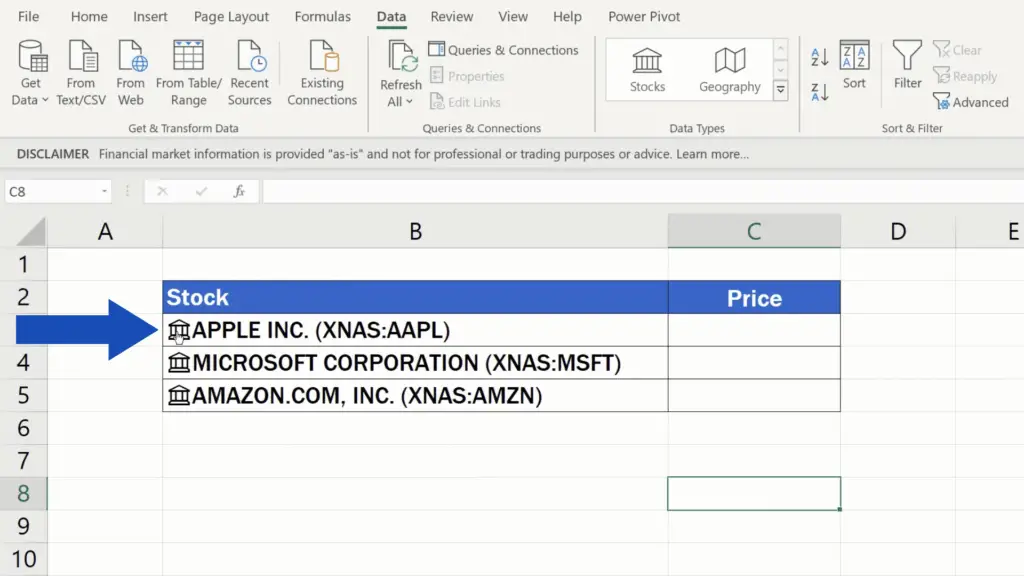Select the selected cell C8
Viewport: 1024px width, 576px height.
pos(754,493)
